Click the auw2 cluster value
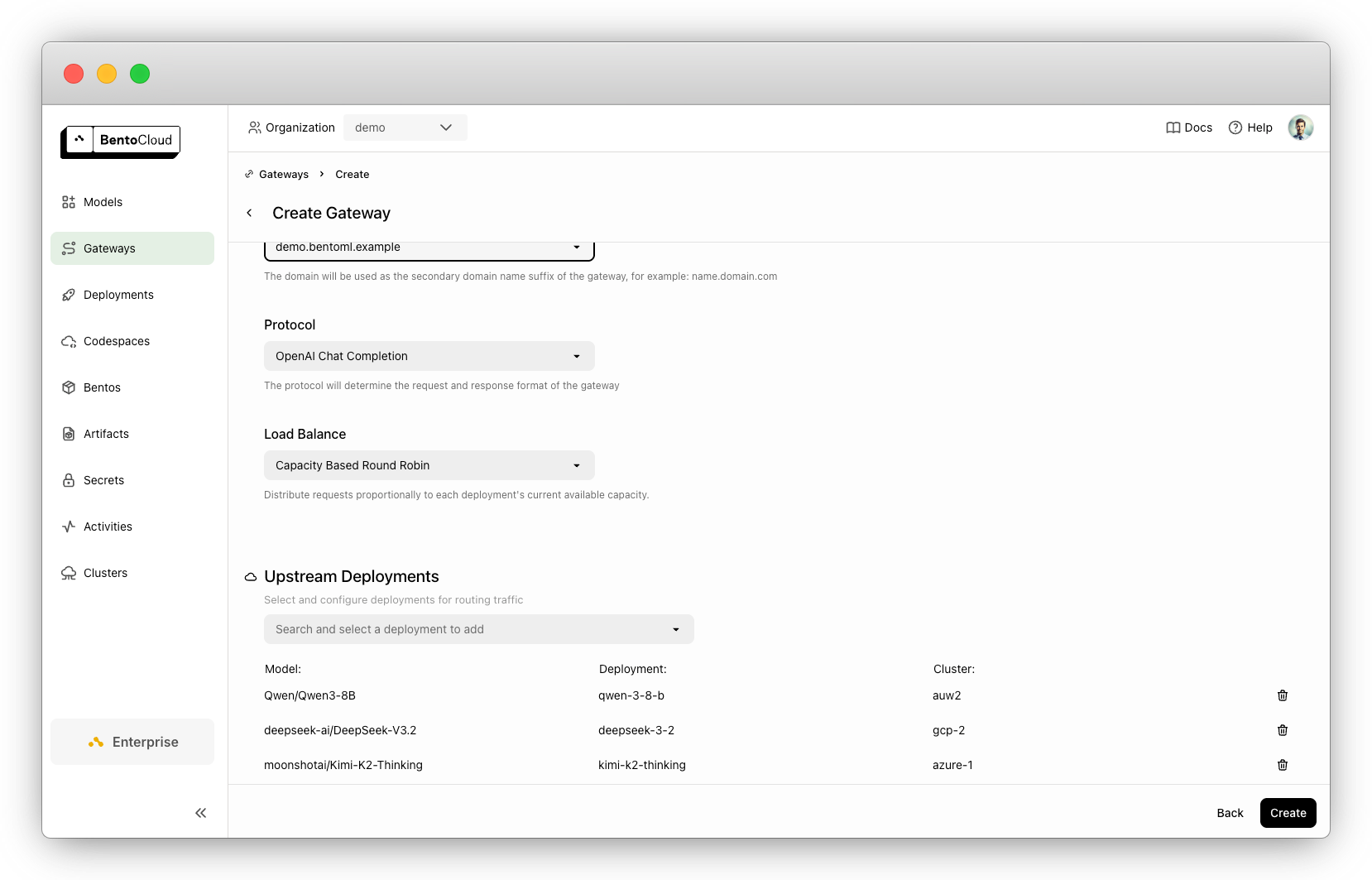Image resolution: width=1372 pixels, height=880 pixels. pyautogui.click(x=947, y=695)
